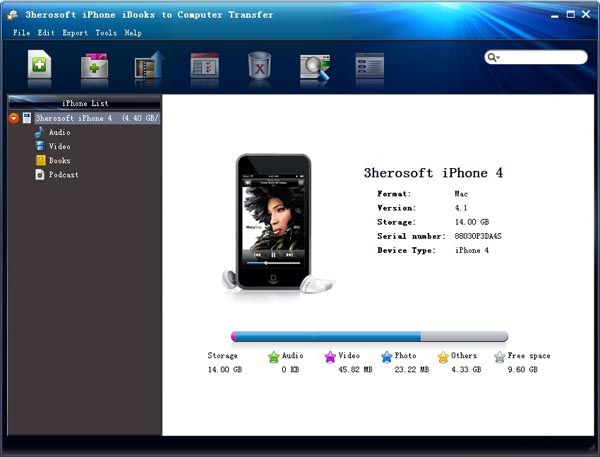Open the Podcast category
Screen dimensions: 600x457
(64, 175)
